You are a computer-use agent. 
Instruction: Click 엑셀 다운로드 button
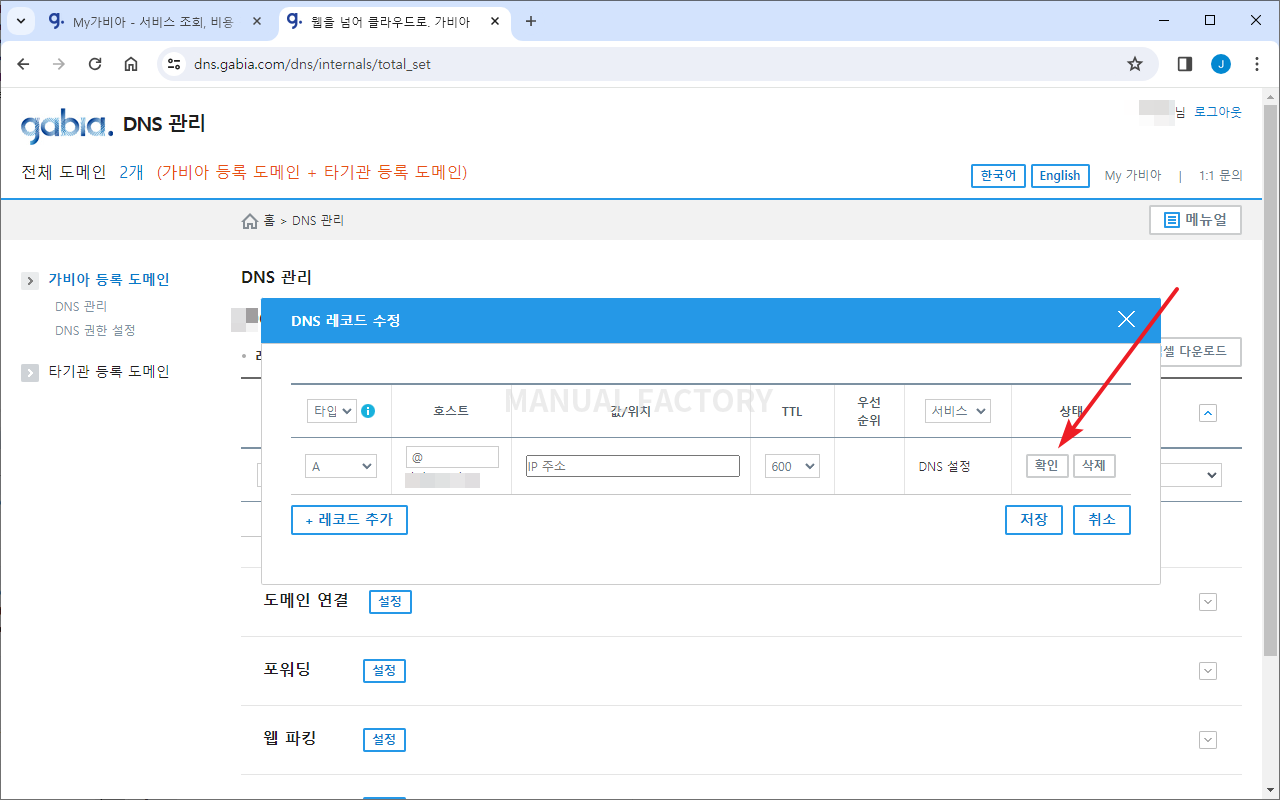click(1201, 352)
